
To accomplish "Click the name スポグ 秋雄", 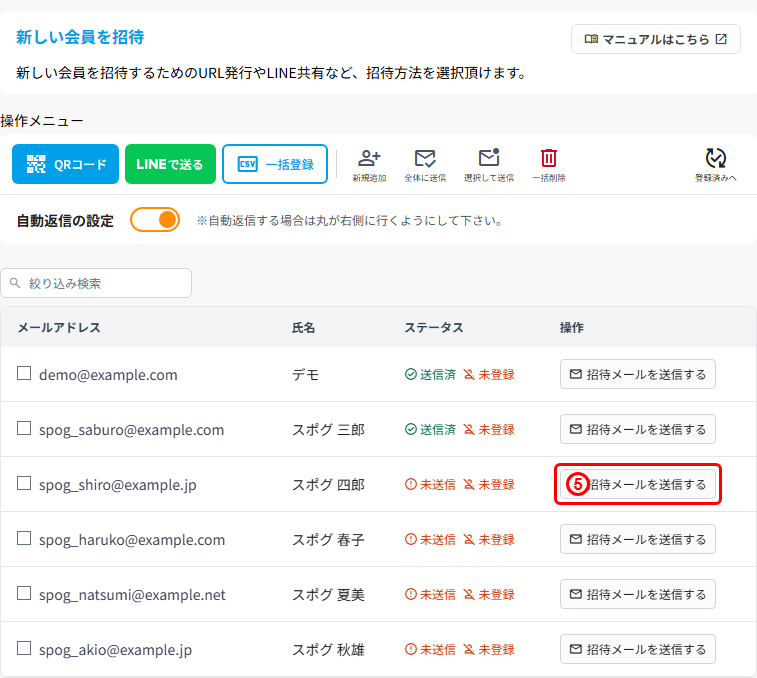I will click(328, 650).
